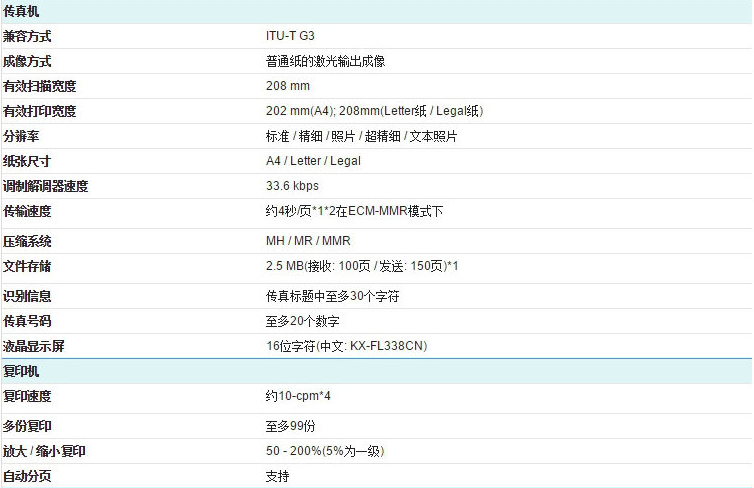Click the 传真机 section header
This screenshot has height=488, width=754.
pyautogui.click(x=22, y=11)
